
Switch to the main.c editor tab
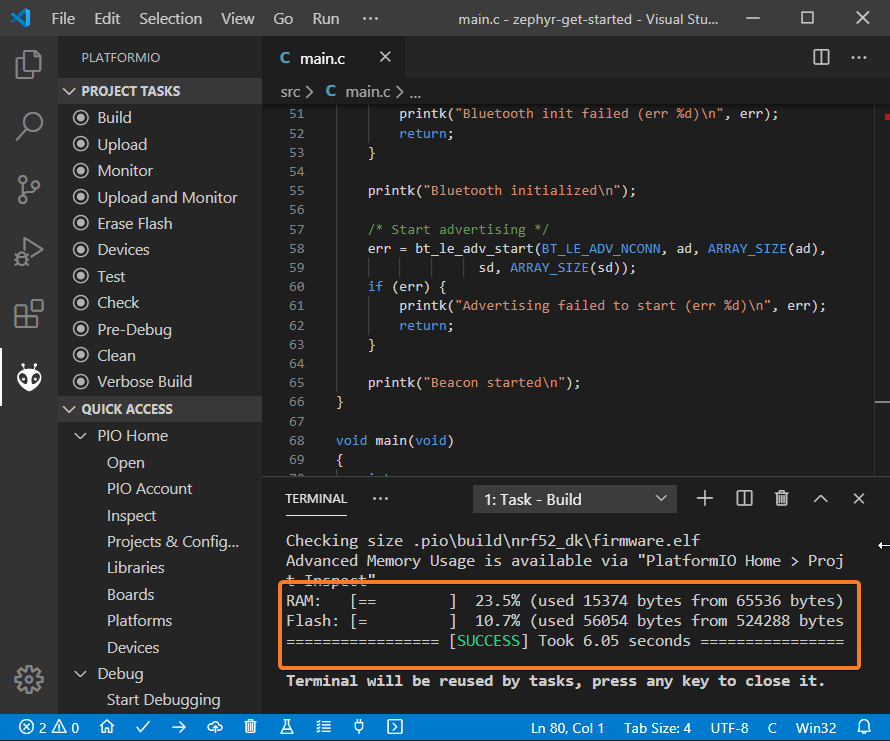pyautogui.click(x=333, y=57)
